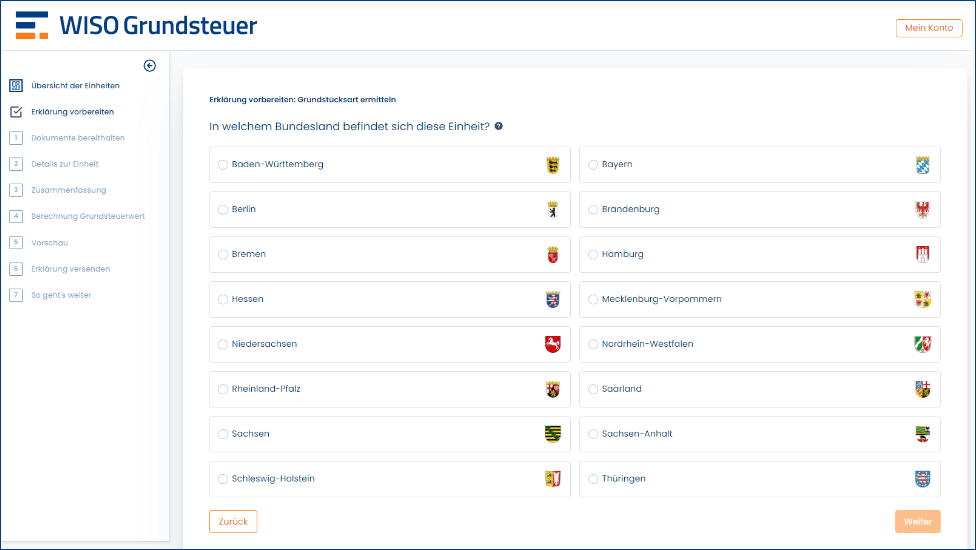Click the Schleswig-Holstein coat of arms
The width and height of the screenshot is (976, 550).
point(553,479)
